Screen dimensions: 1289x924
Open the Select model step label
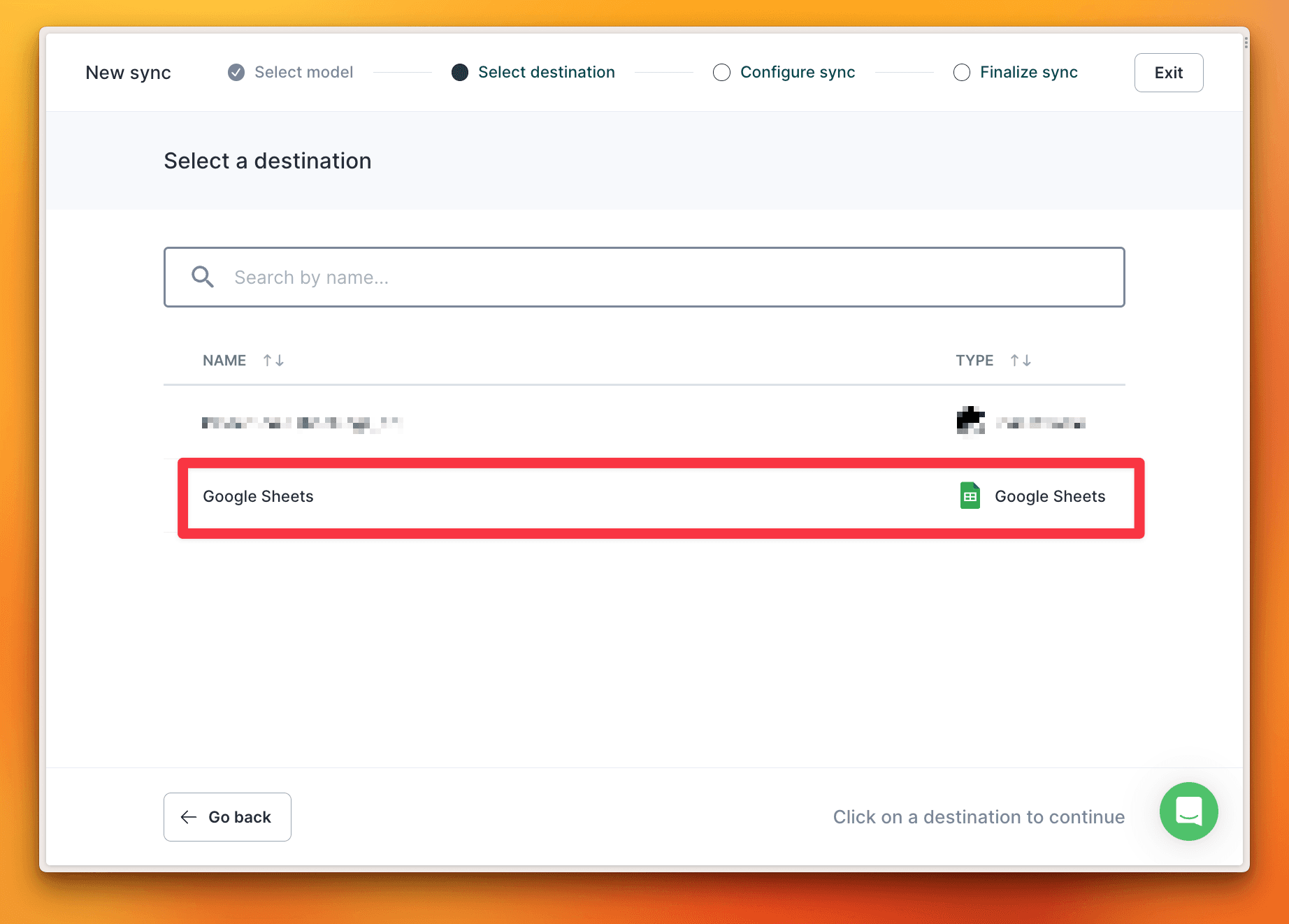[x=303, y=72]
